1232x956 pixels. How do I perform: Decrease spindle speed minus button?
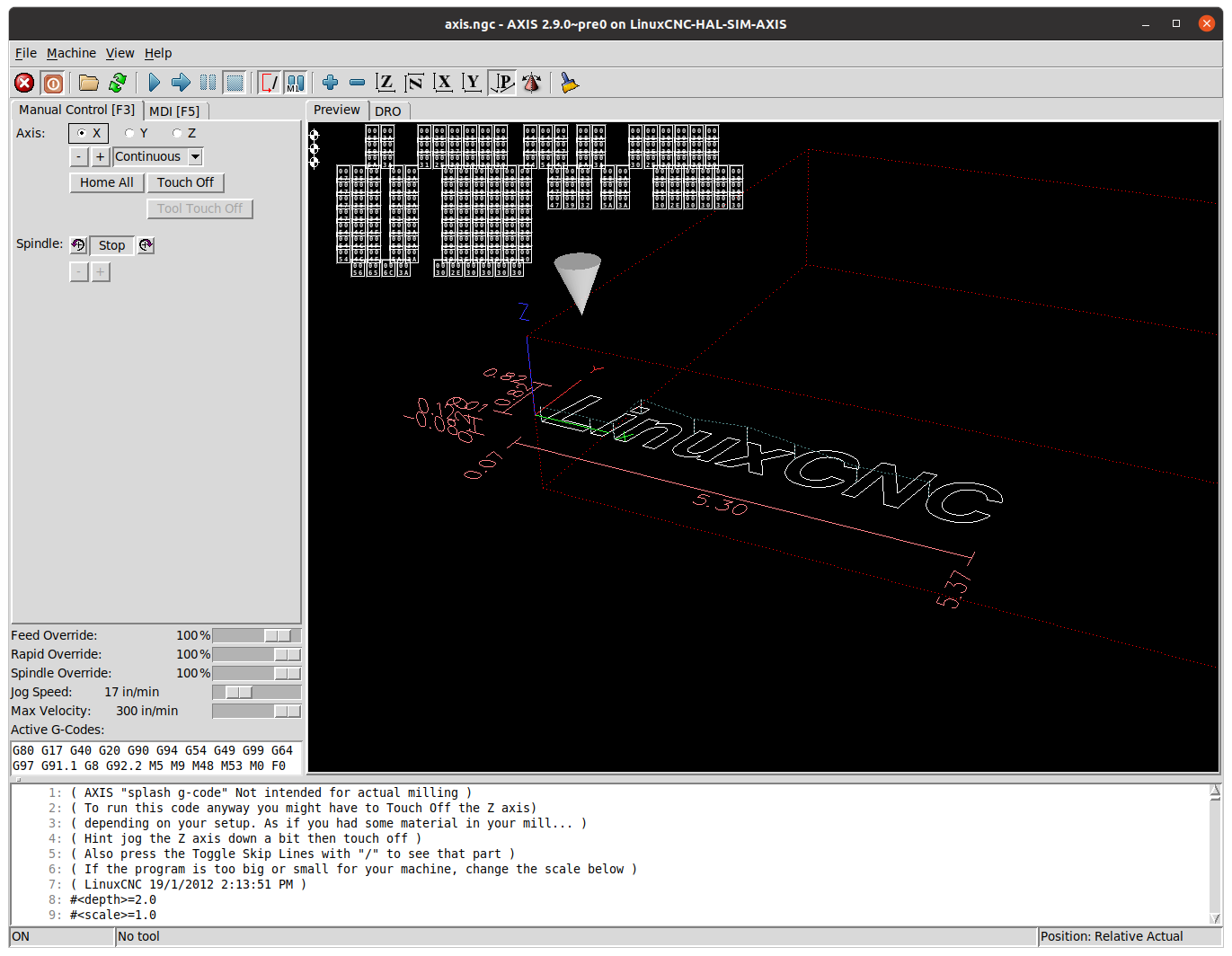(79, 271)
